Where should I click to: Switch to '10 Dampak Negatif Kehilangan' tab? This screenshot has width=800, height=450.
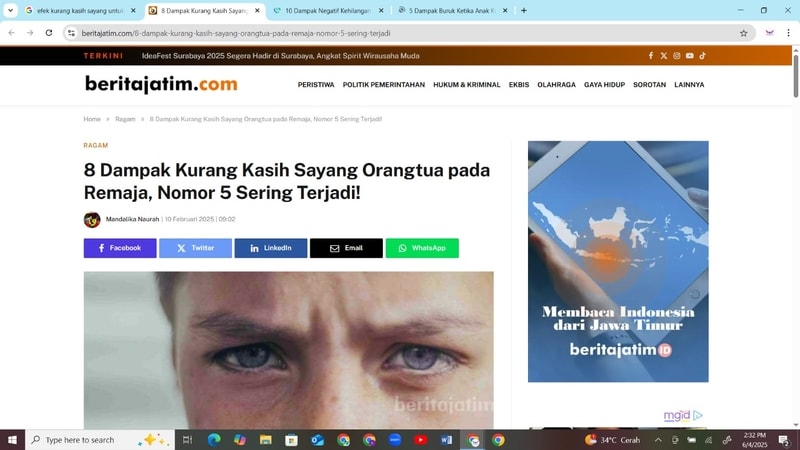327,10
